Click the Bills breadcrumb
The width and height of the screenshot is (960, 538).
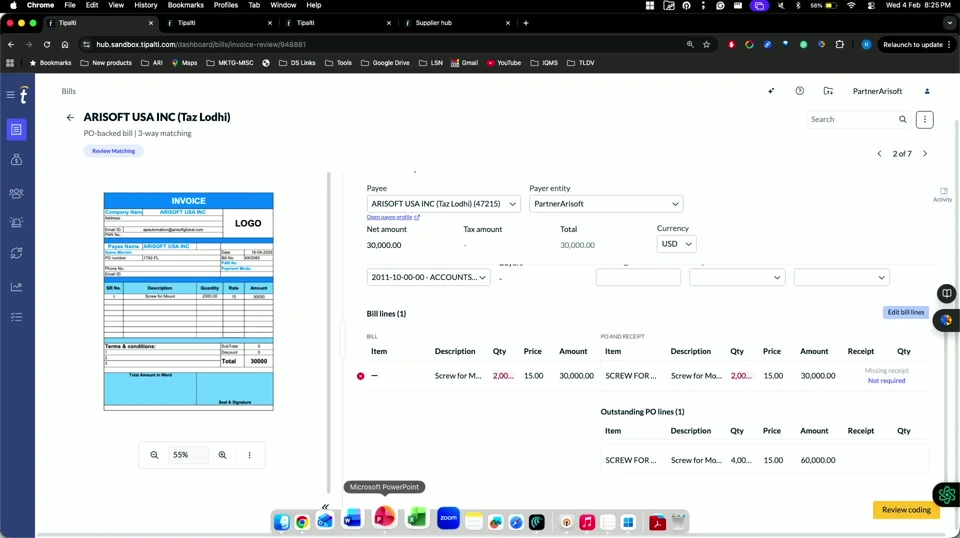click(x=69, y=91)
